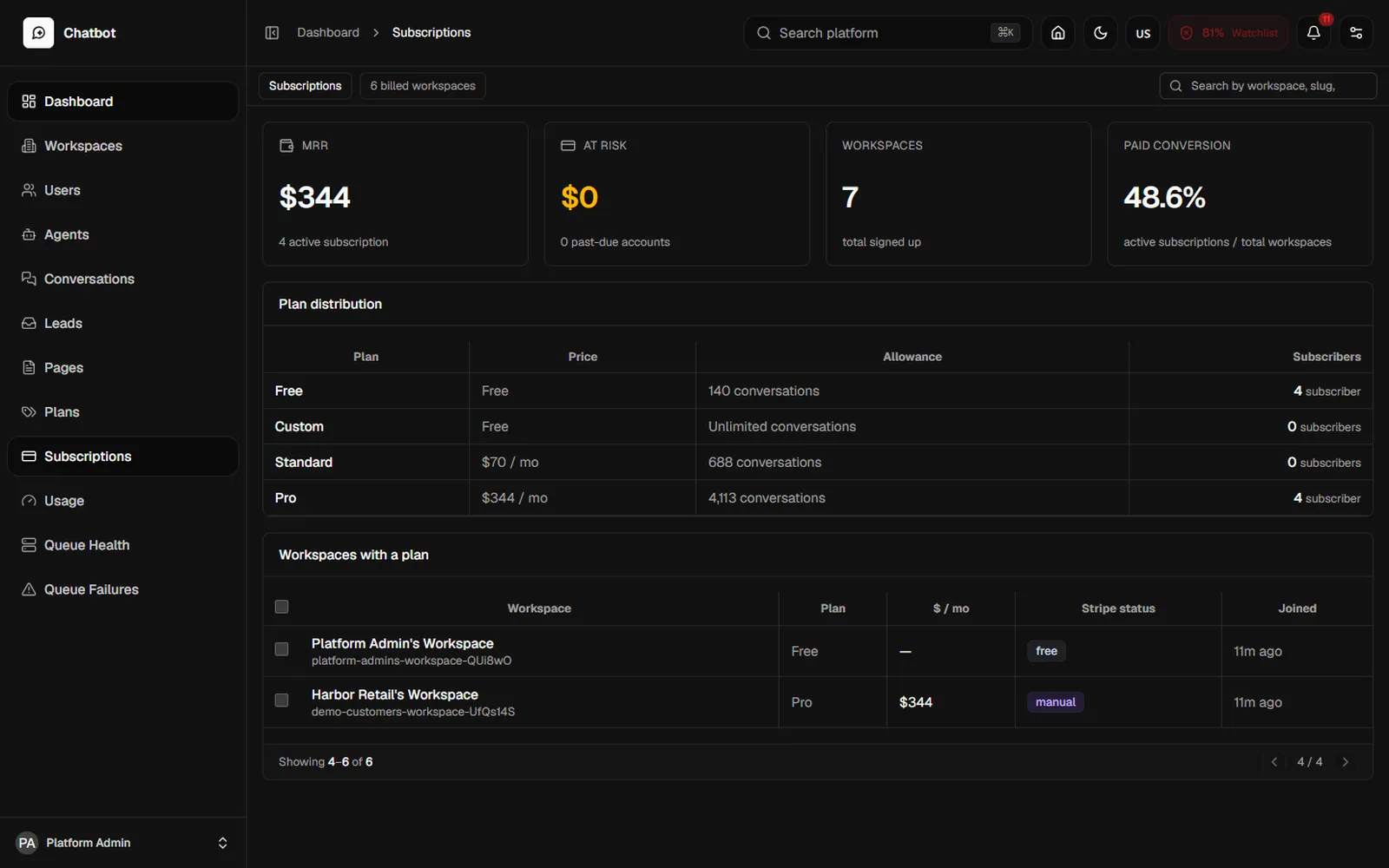Click the ⌘K shortcut badge
The image size is (1389, 868).
[x=1005, y=32]
